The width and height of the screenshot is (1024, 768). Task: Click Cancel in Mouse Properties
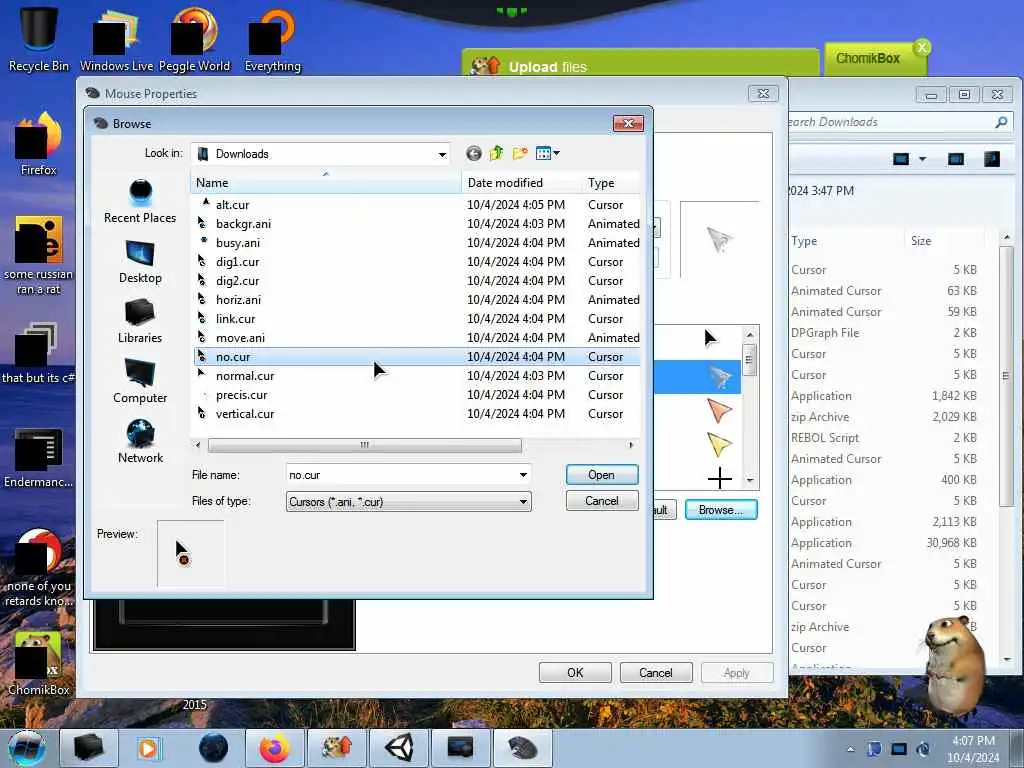point(656,673)
